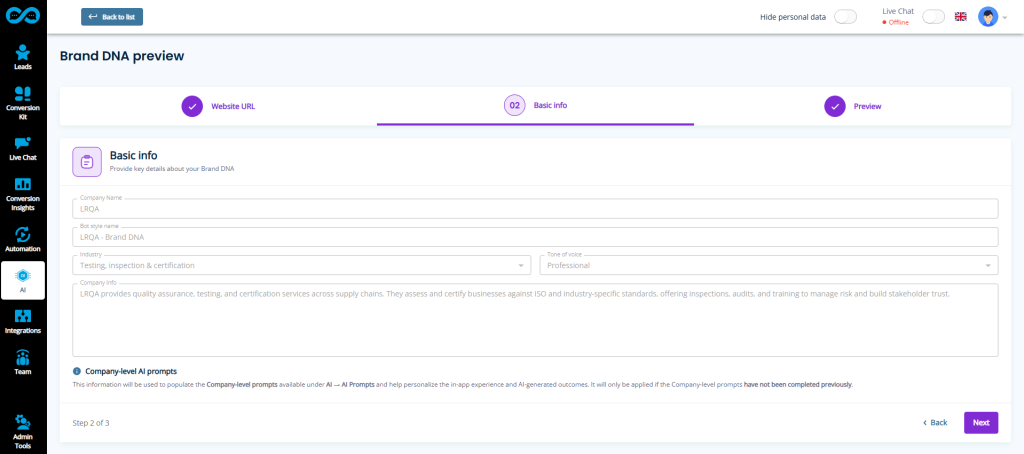Viewport: 1024px width, 454px height.
Task: Open Conversion Kit in the sidebar
Action: click(x=23, y=103)
